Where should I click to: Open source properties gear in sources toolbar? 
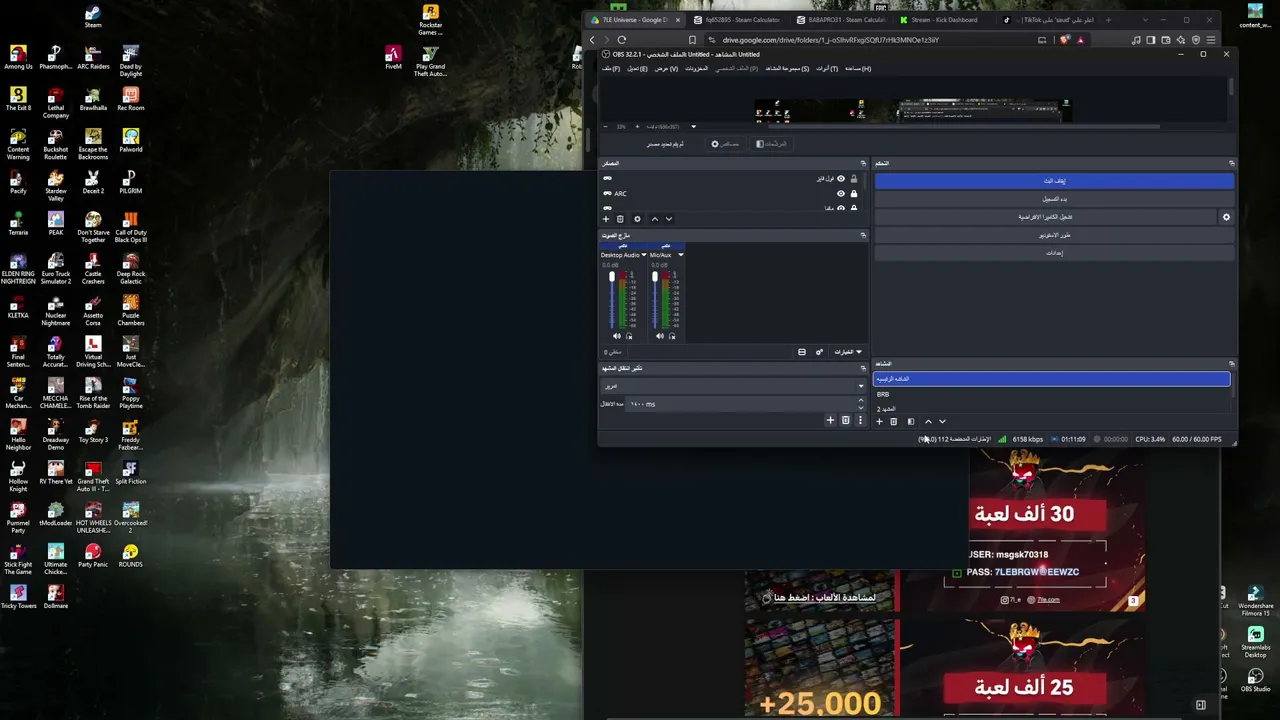tap(637, 219)
